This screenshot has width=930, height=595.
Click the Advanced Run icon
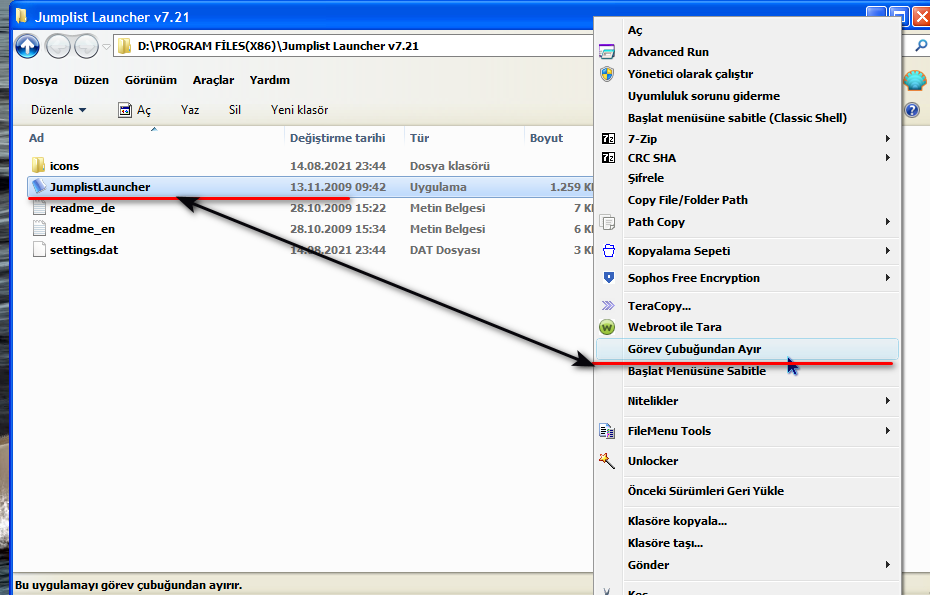(607, 52)
